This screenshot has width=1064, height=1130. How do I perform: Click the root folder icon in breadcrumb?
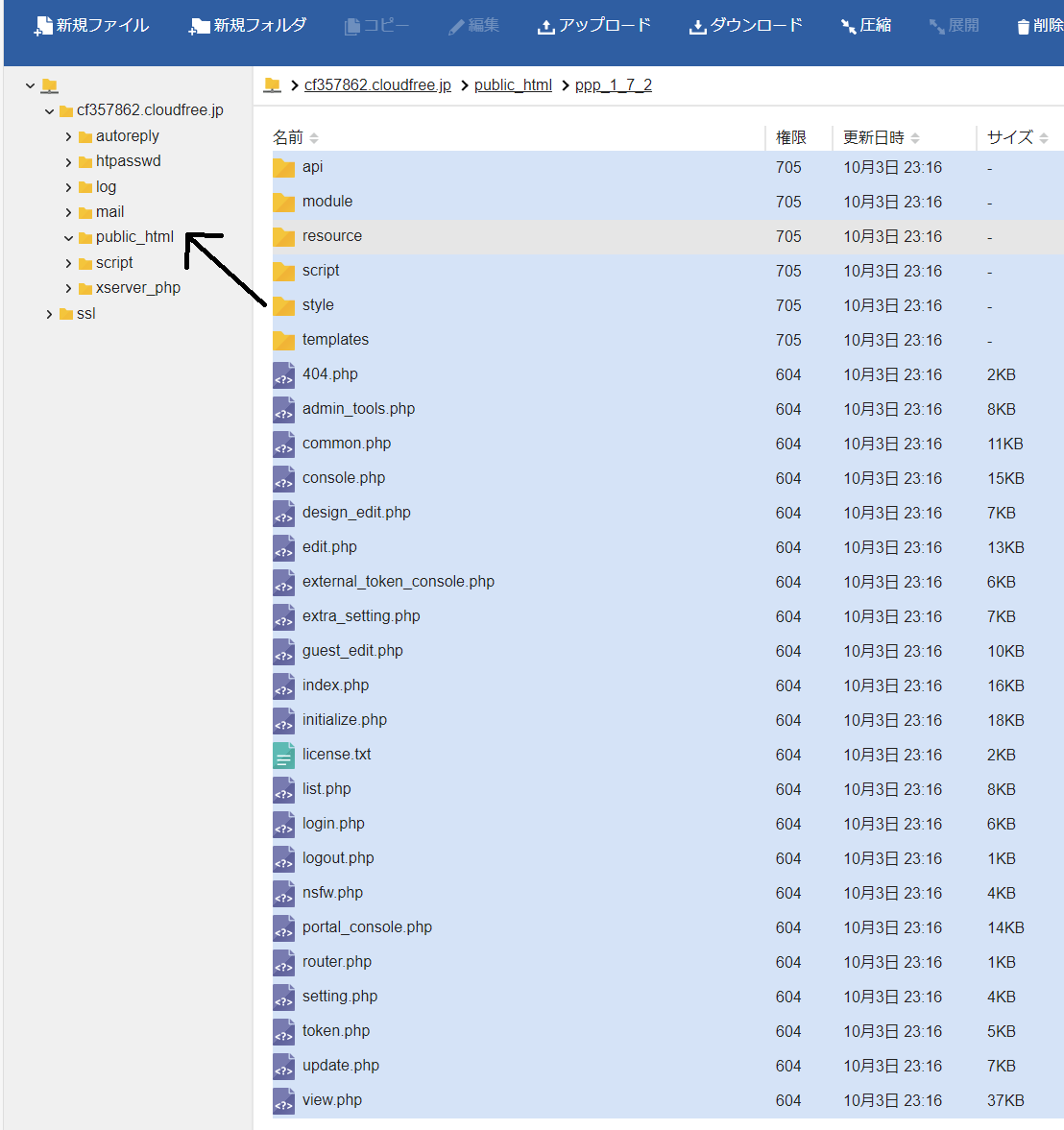[x=273, y=85]
